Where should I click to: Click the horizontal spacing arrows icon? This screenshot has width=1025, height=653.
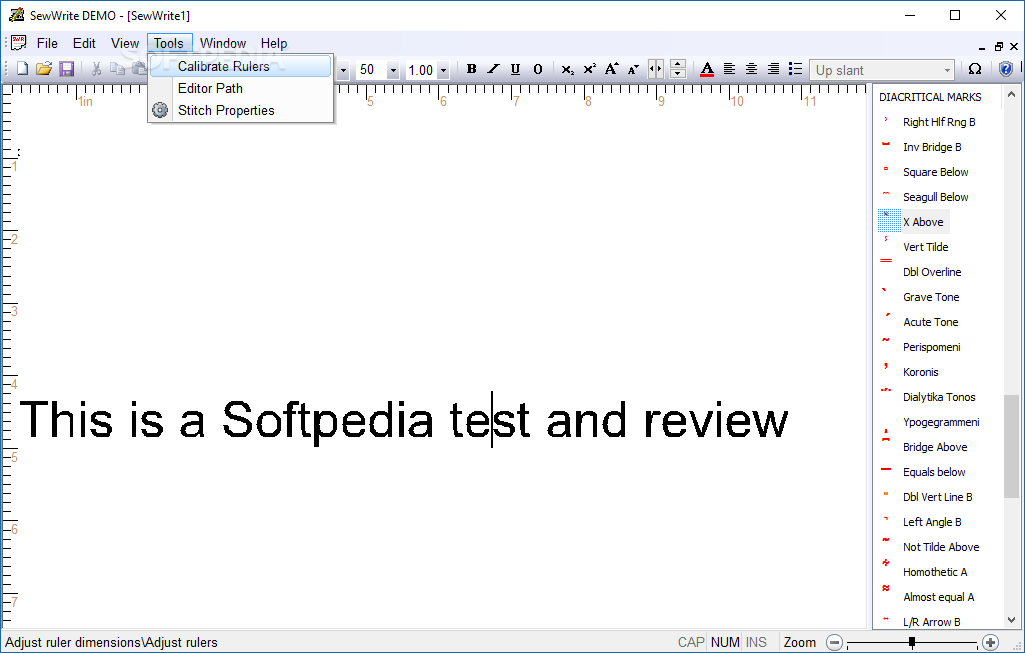(656, 69)
